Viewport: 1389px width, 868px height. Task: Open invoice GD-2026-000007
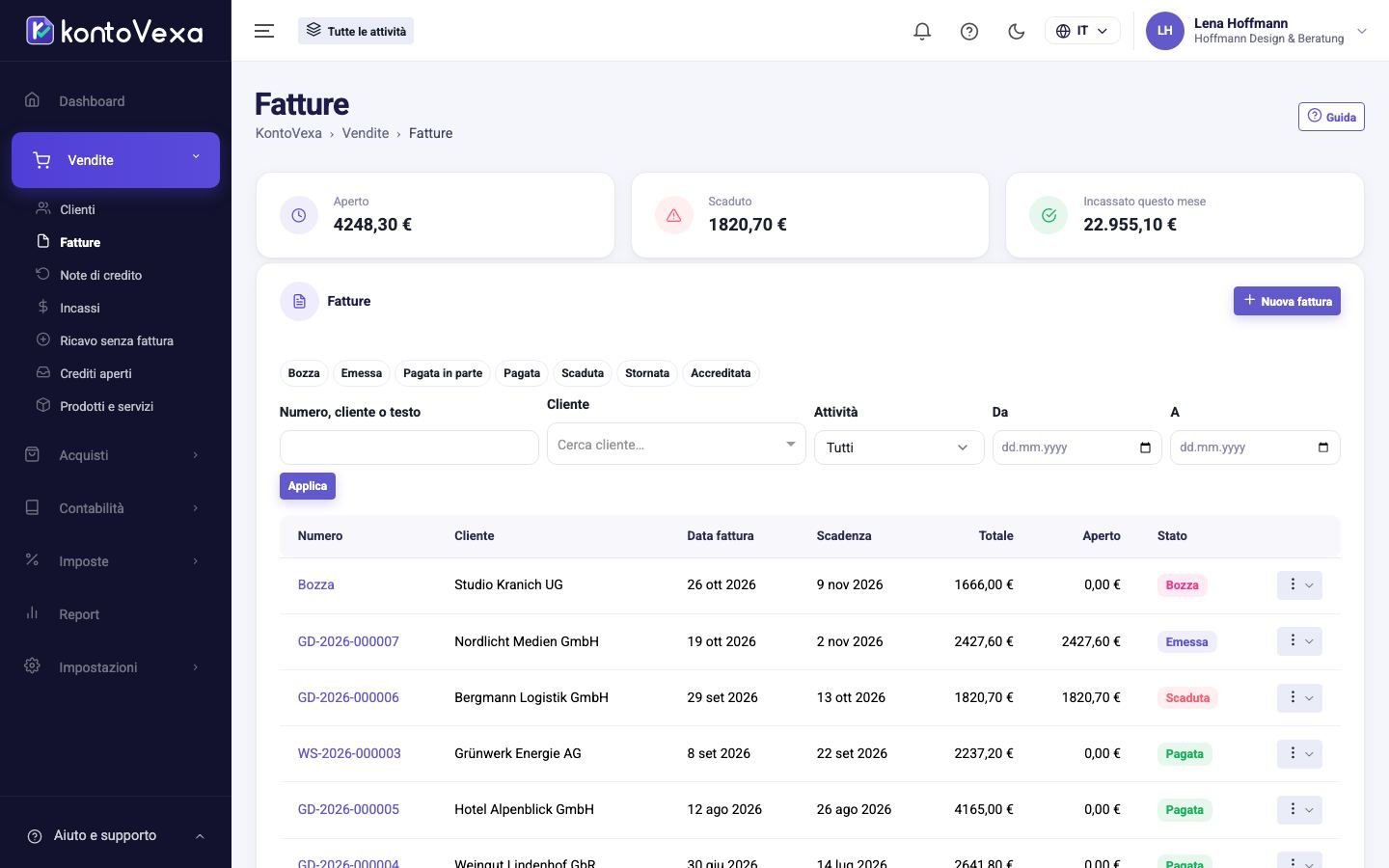pyautogui.click(x=348, y=641)
